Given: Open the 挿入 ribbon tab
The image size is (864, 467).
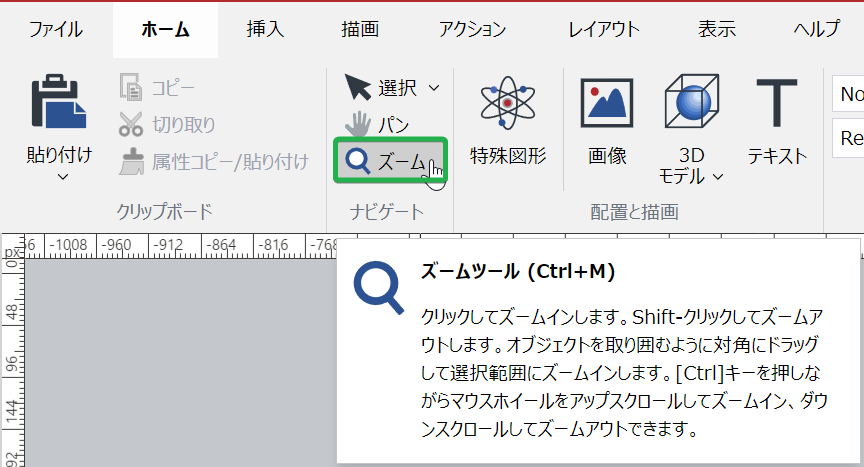Looking at the screenshot, I should point(265,29).
